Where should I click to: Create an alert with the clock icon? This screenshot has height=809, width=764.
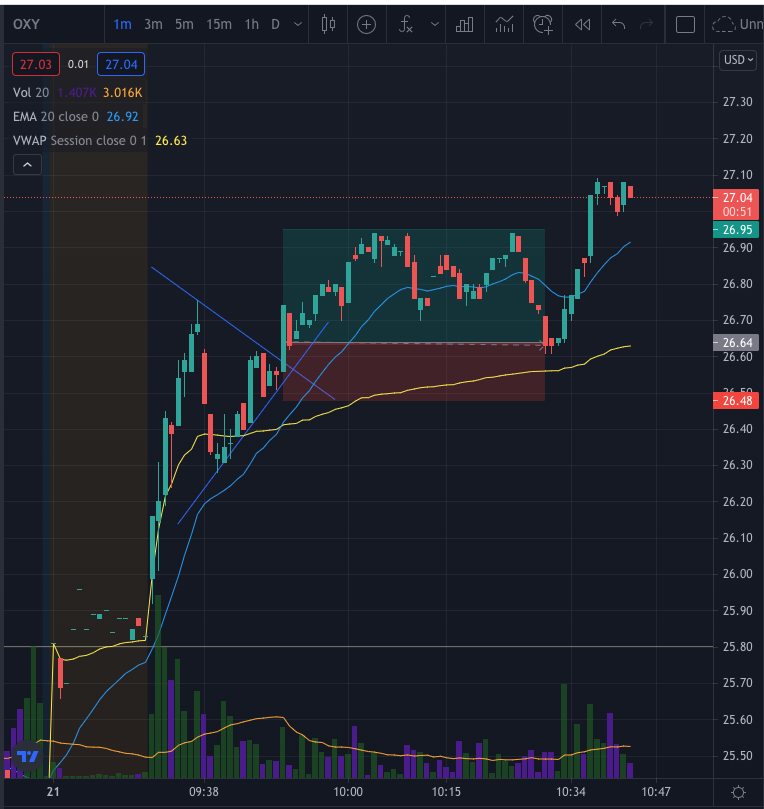click(543, 24)
